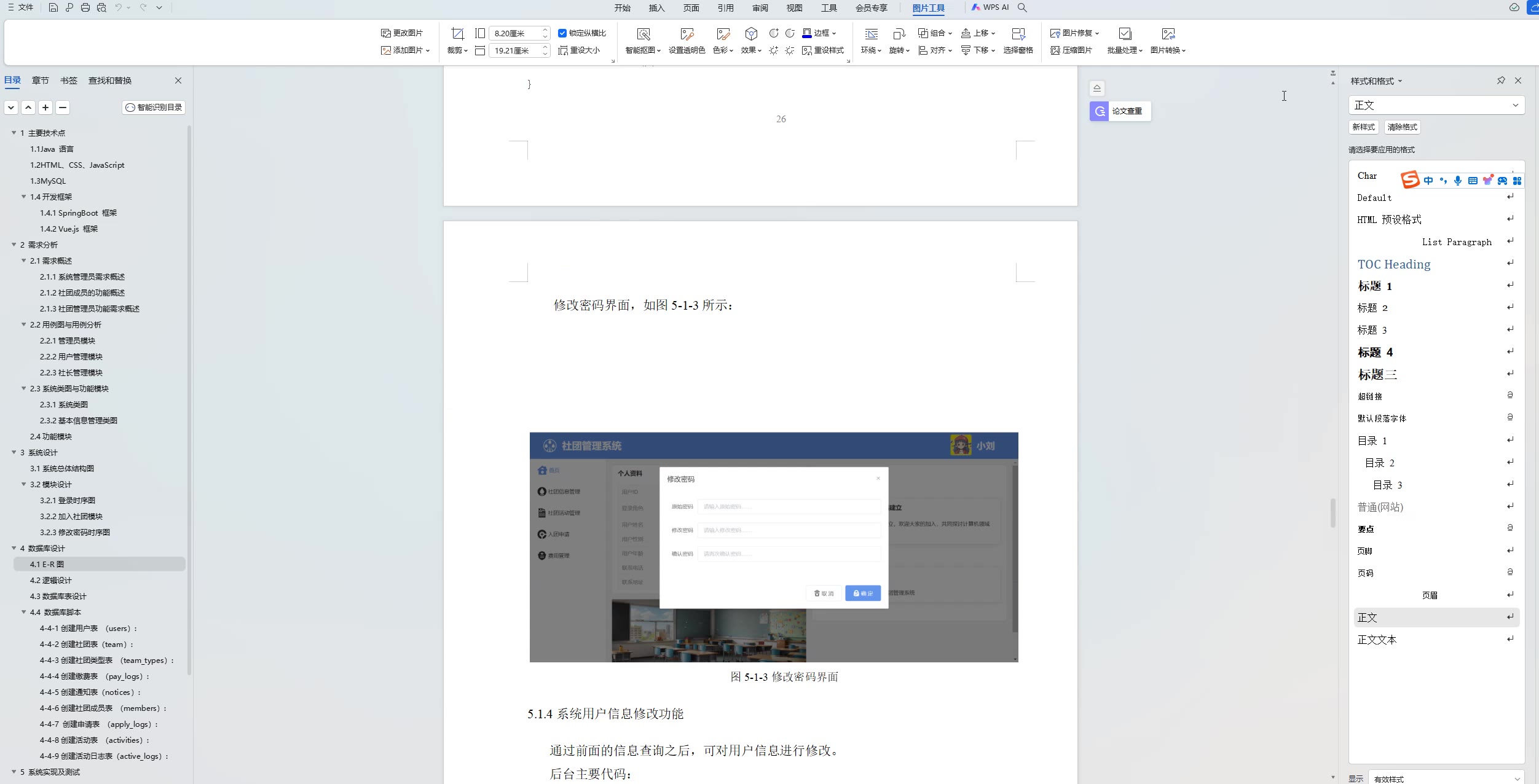
Task: Click the 批量处理 batch process icon
Action: pos(1125,34)
